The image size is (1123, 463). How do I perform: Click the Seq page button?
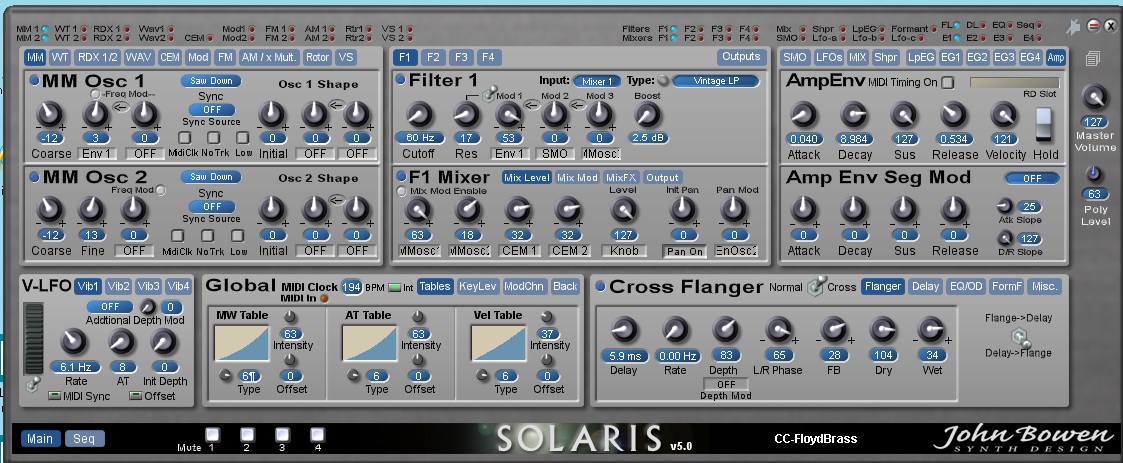84,439
